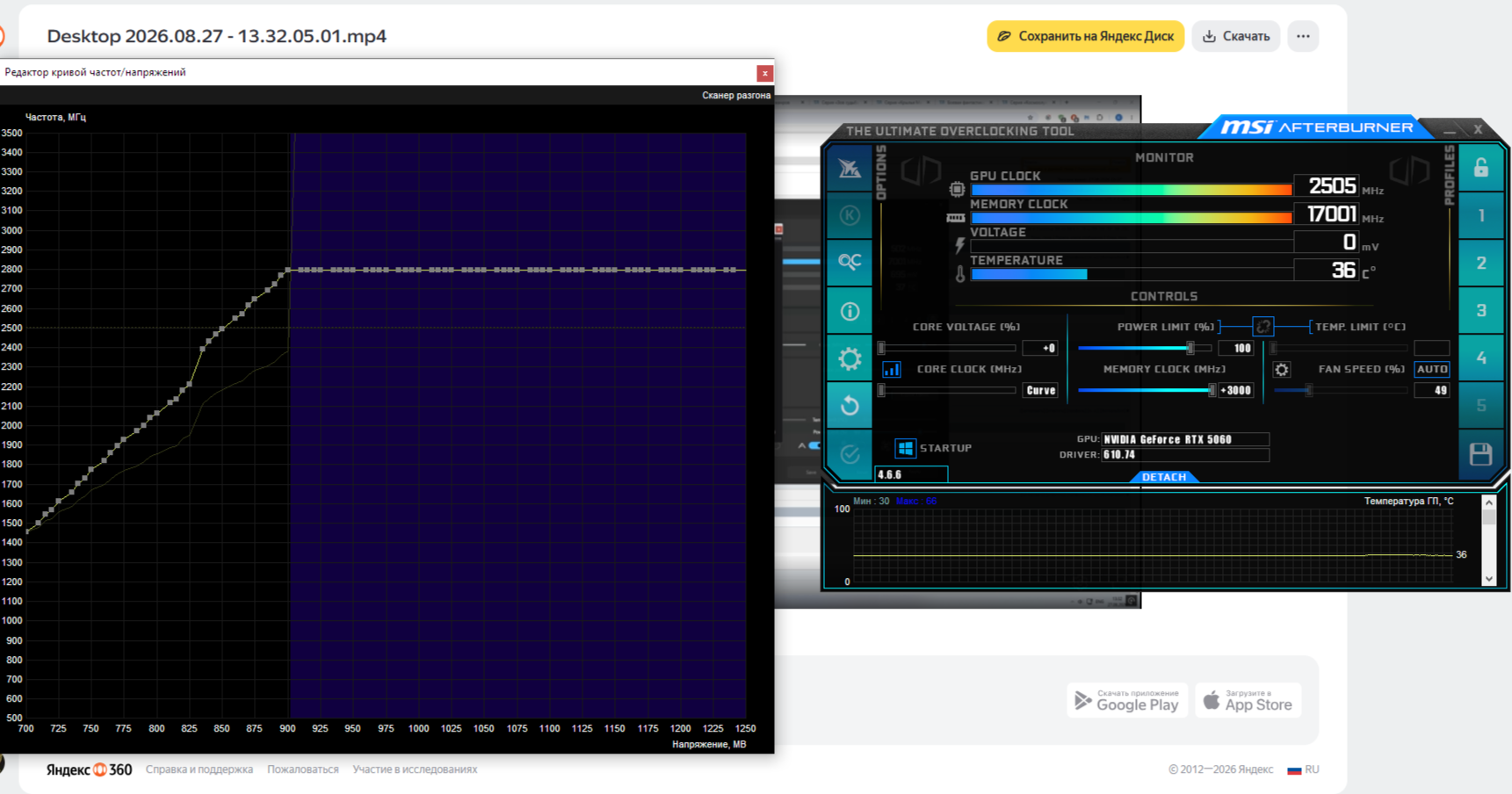Toggle the power and temp limit link icon
The image size is (1512, 794).
[1262, 327]
